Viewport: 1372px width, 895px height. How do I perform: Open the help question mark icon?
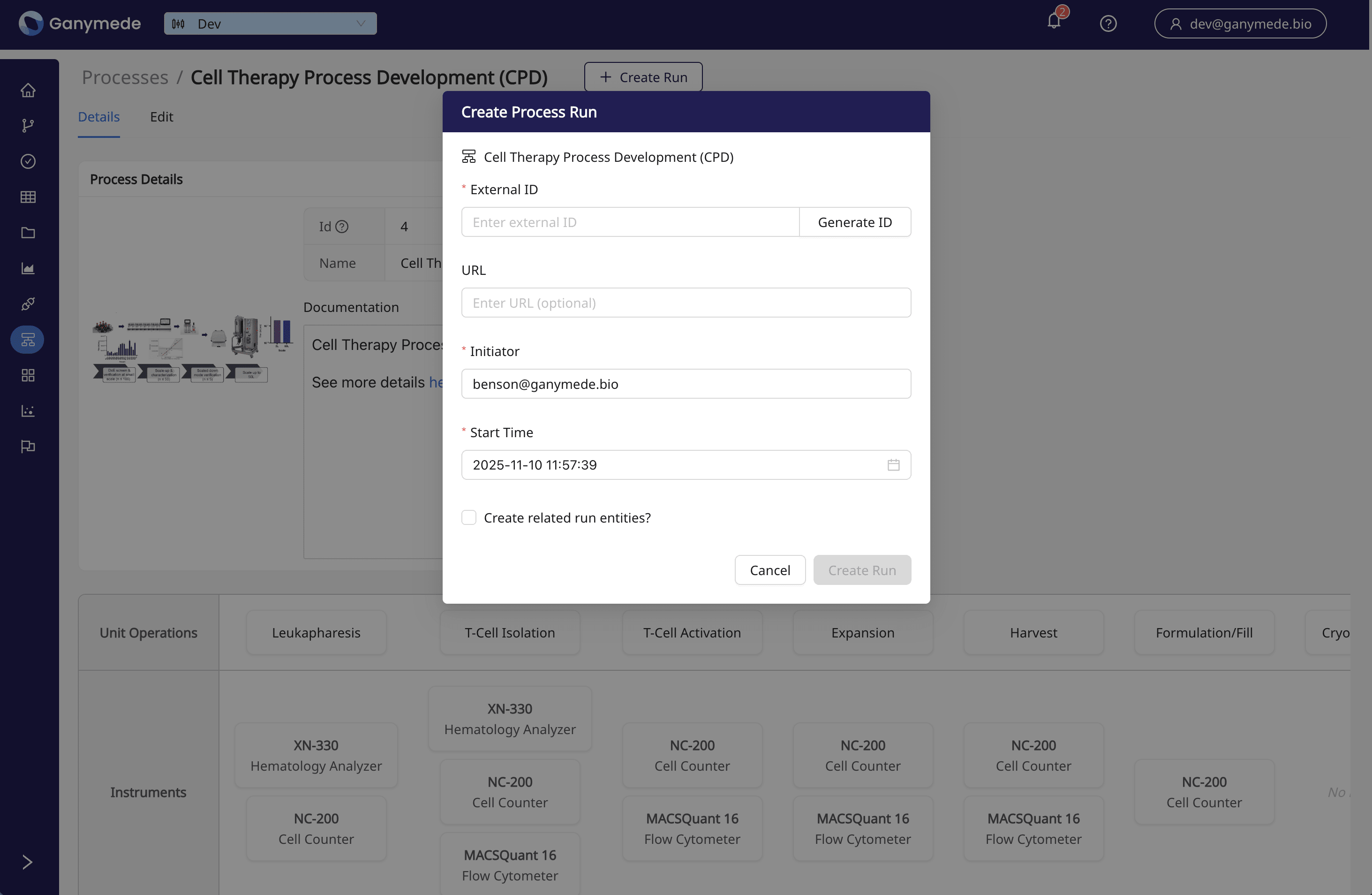point(1108,23)
